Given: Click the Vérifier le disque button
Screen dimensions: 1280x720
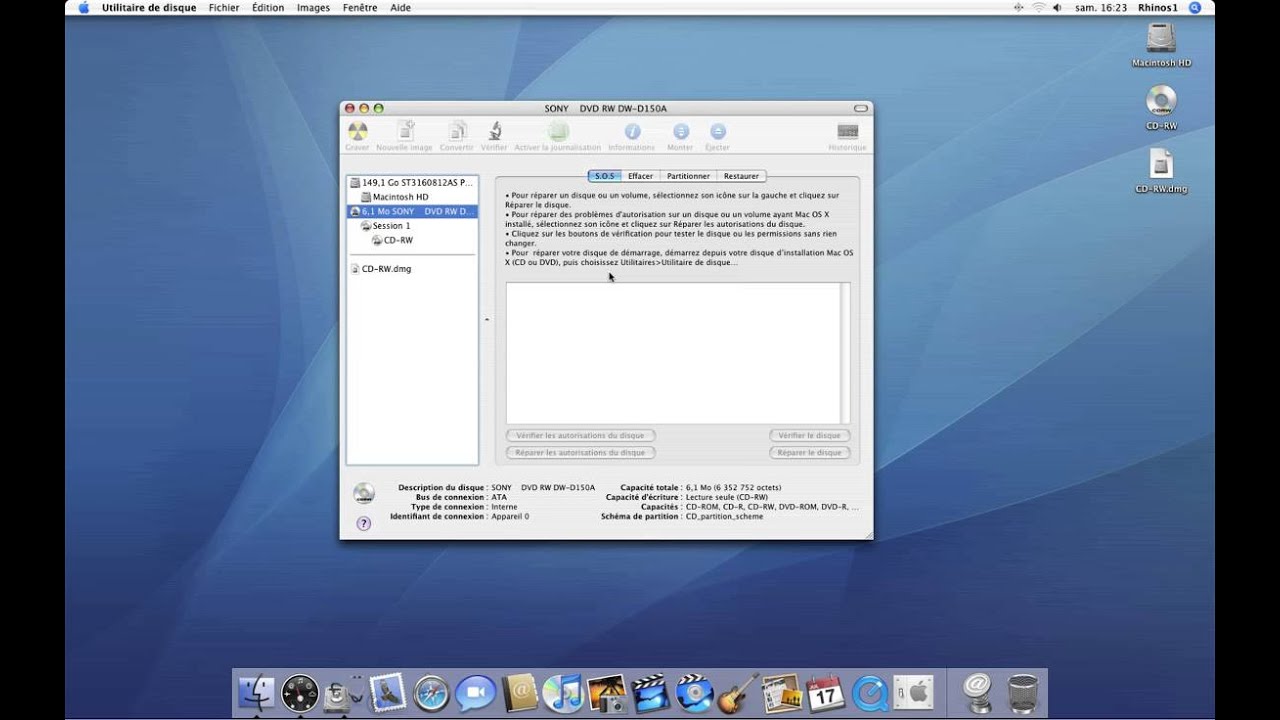Looking at the screenshot, I should click(x=810, y=436).
